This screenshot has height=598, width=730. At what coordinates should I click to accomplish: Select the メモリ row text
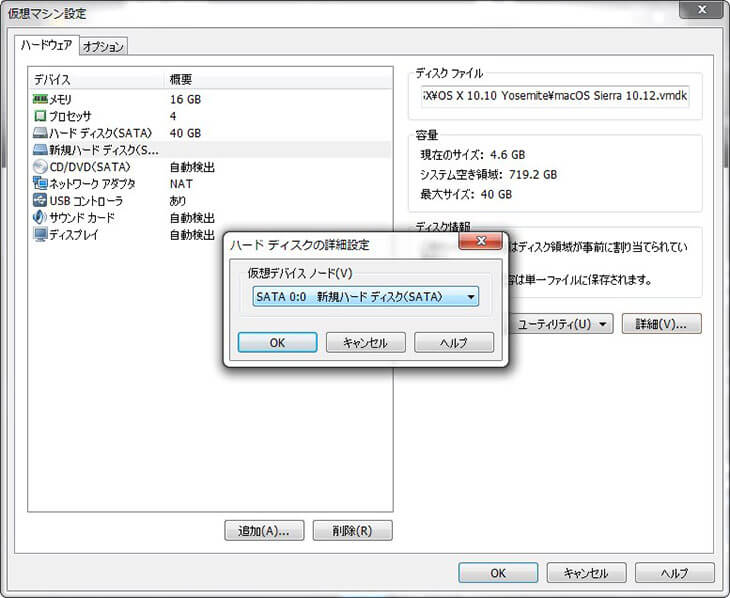tap(61, 99)
